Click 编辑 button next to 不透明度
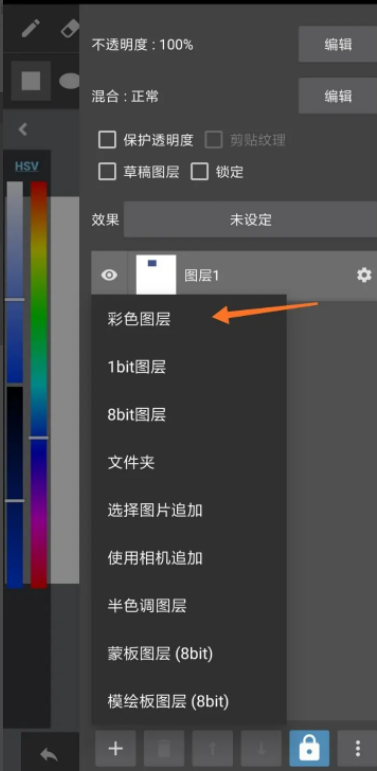 (x=338, y=44)
